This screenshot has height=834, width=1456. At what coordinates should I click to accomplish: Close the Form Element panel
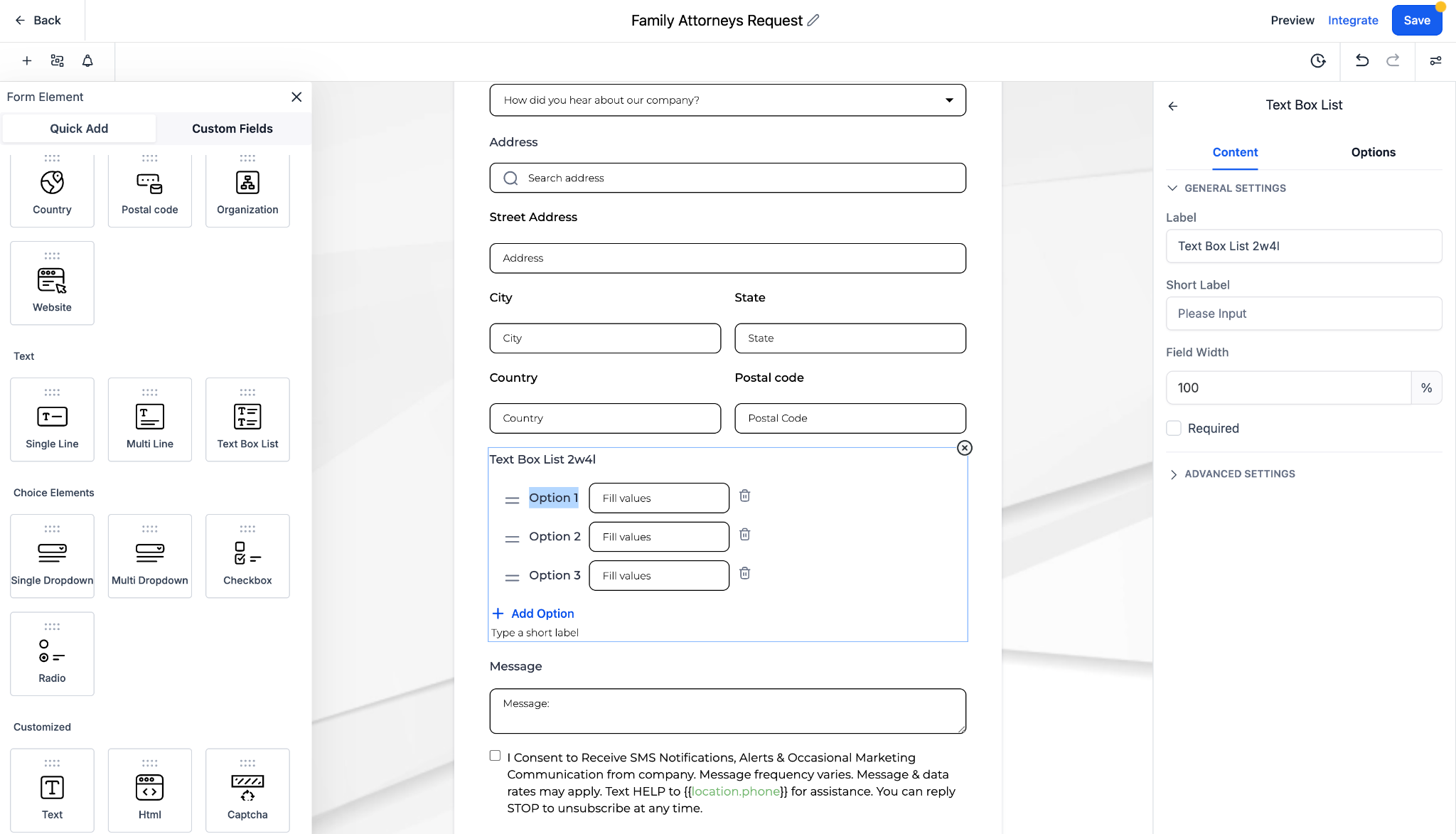click(x=296, y=97)
